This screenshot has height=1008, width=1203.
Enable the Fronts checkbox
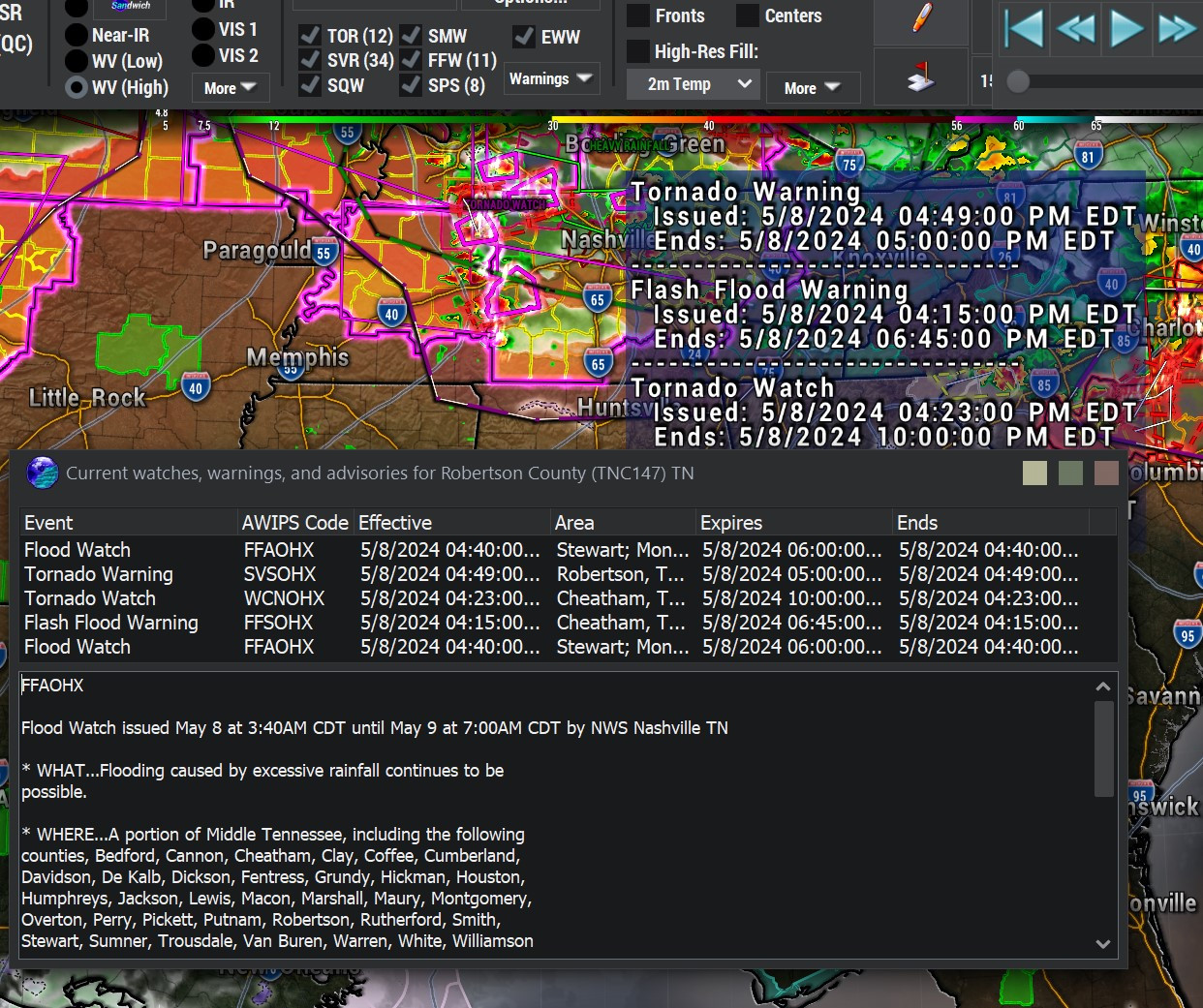coord(638,16)
